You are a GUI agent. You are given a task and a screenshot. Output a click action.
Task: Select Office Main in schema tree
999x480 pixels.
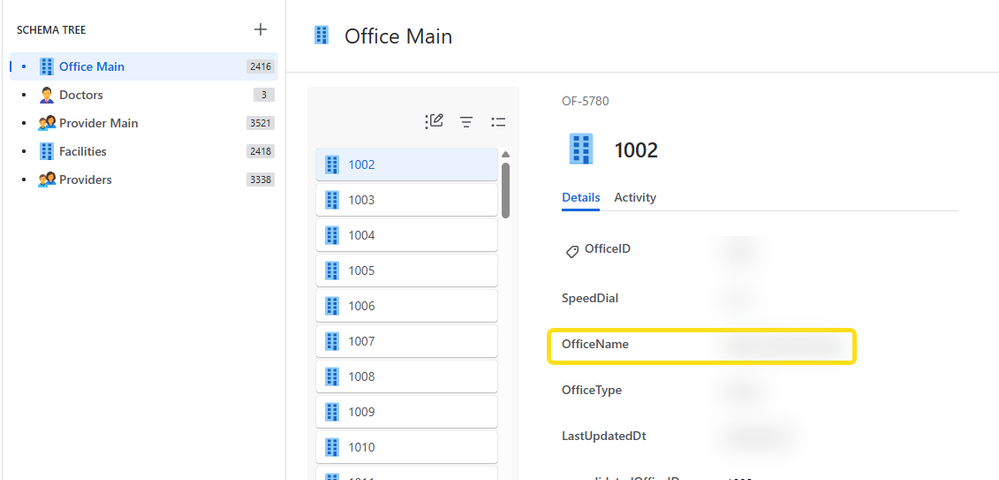[92, 67]
